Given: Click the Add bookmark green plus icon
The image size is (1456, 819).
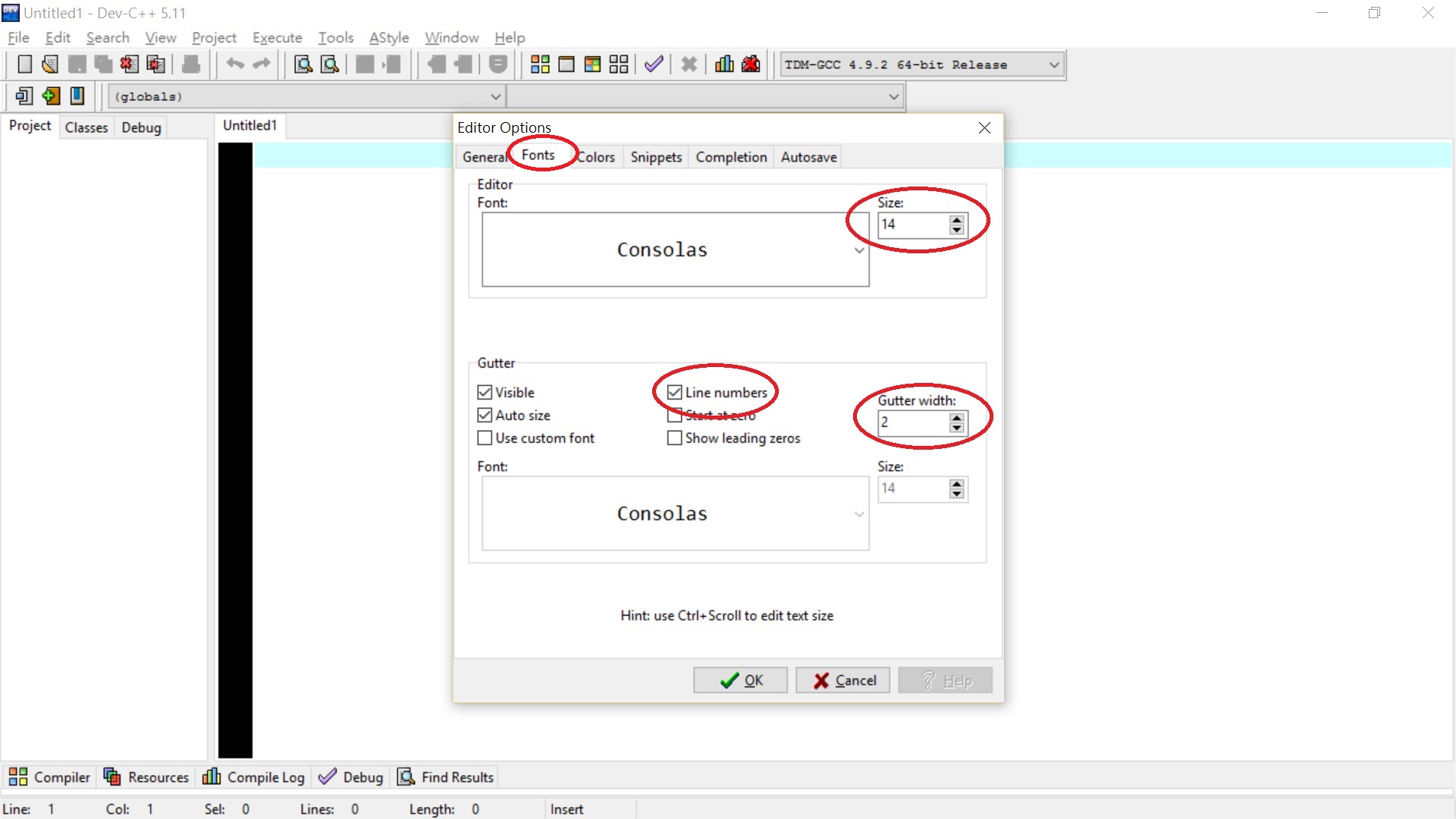Looking at the screenshot, I should pyautogui.click(x=51, y=96).
